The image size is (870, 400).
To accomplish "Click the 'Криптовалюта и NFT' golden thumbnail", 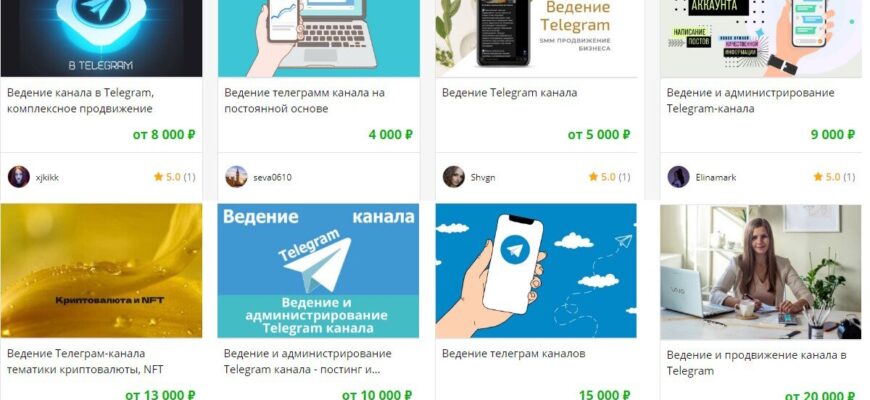I will pyautogui.click(x=102, y=271).
